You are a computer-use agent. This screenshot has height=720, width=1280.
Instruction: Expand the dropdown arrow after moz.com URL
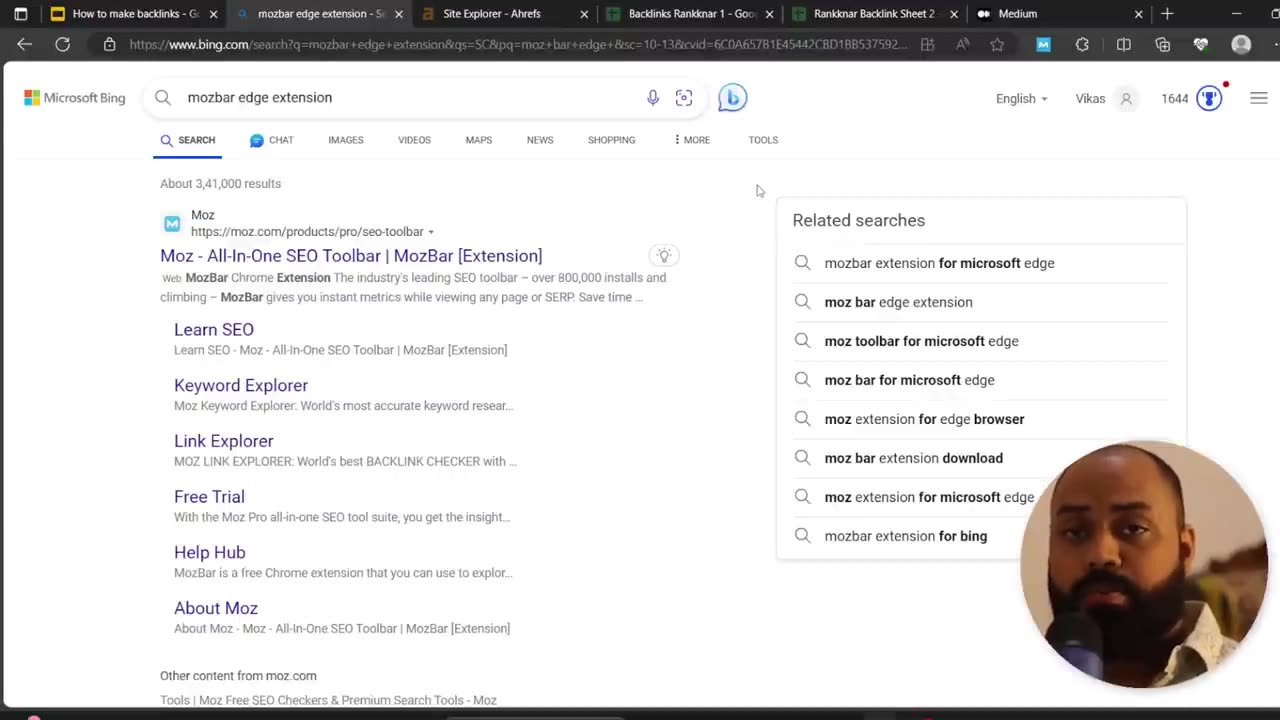coord(431,232)
